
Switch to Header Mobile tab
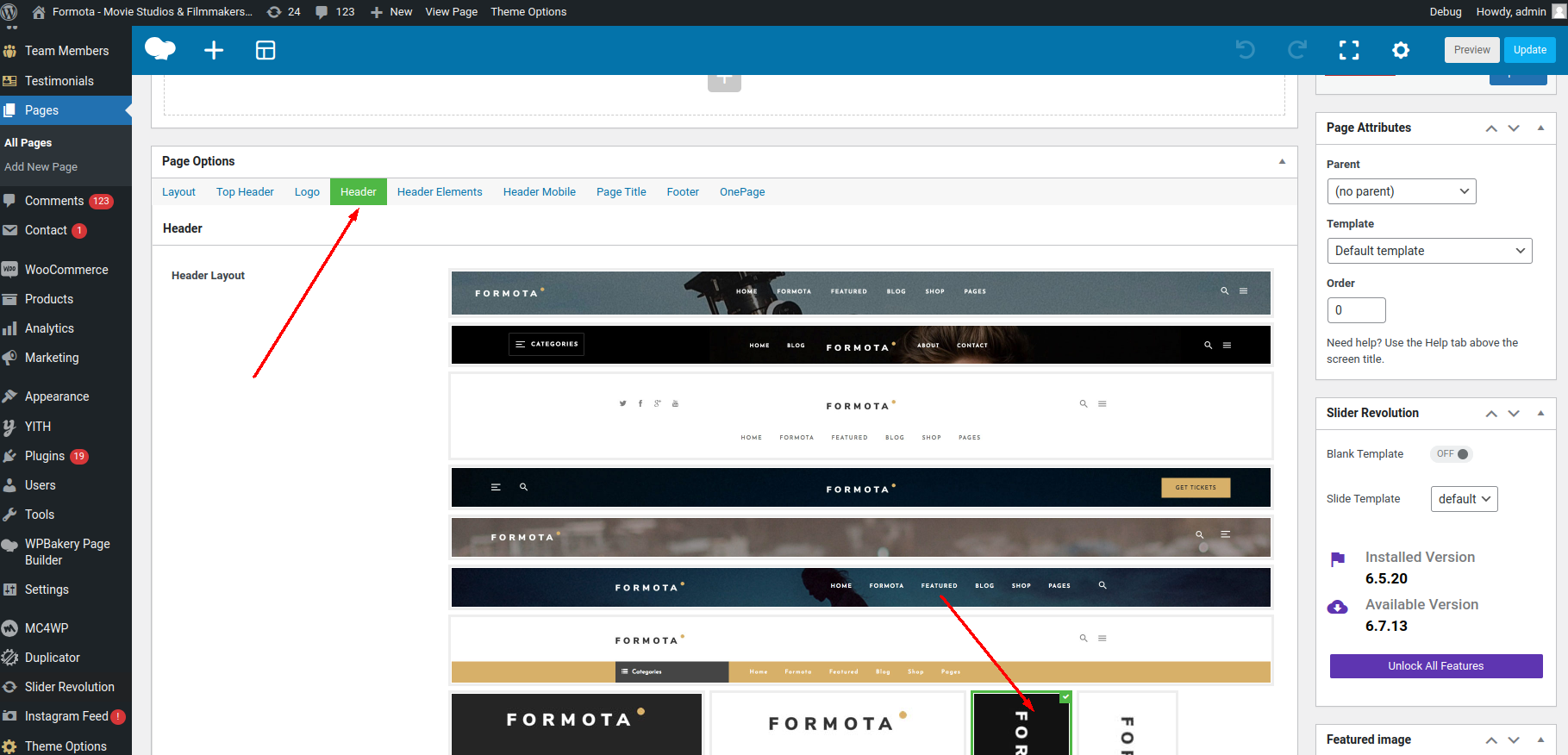pyautogui.click(x=540, y=192)
